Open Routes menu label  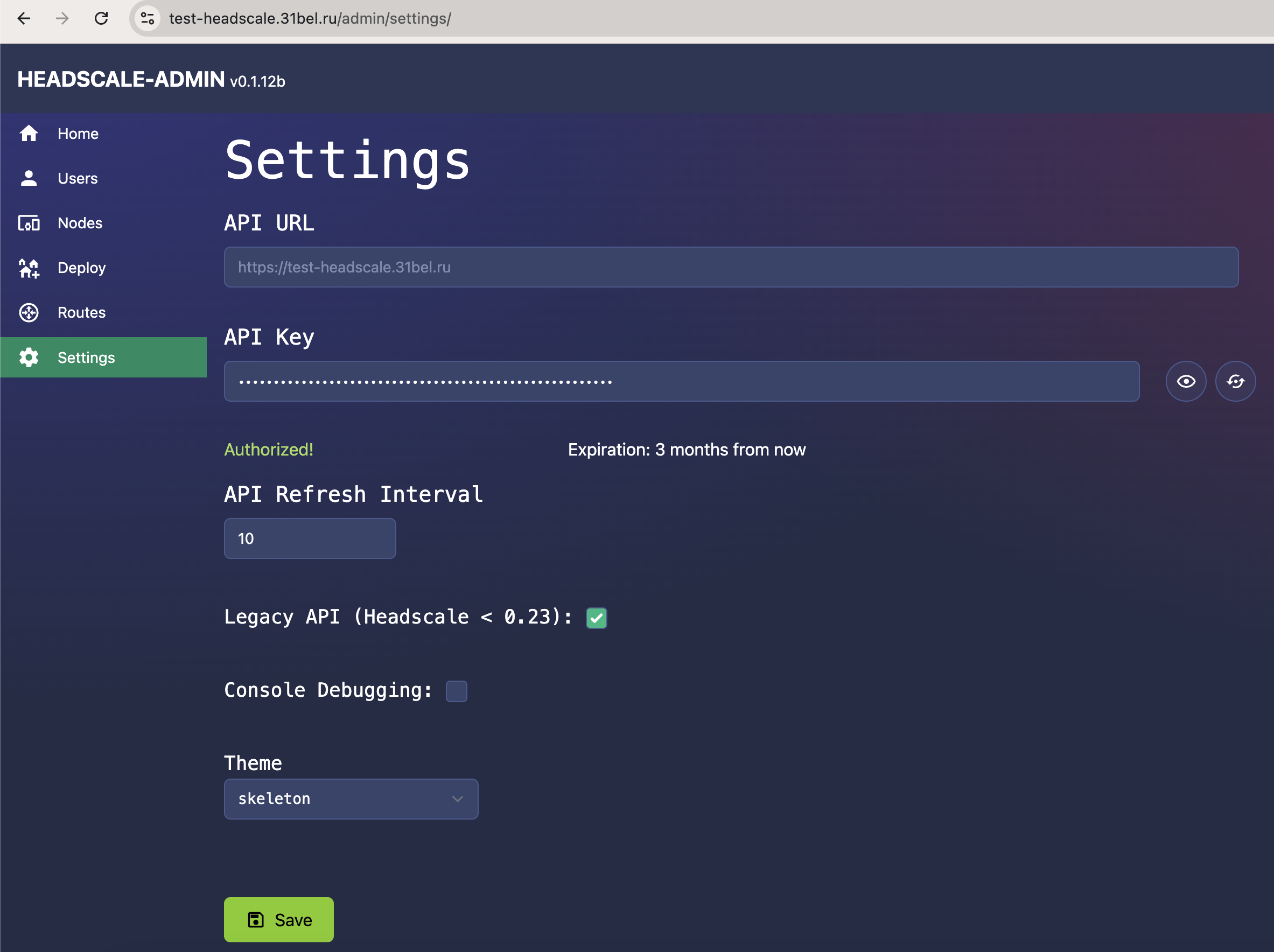point(82,313)
